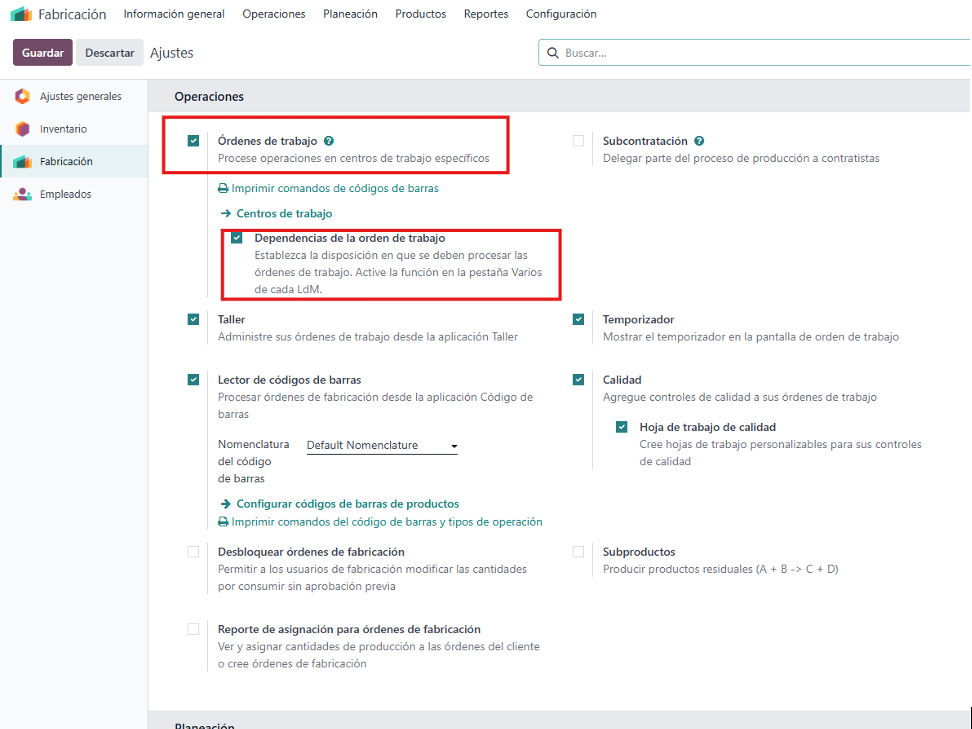The image size is (972, 729).
Task: Enable the Subcontratación checkbox
Action: tap(578, 141)
